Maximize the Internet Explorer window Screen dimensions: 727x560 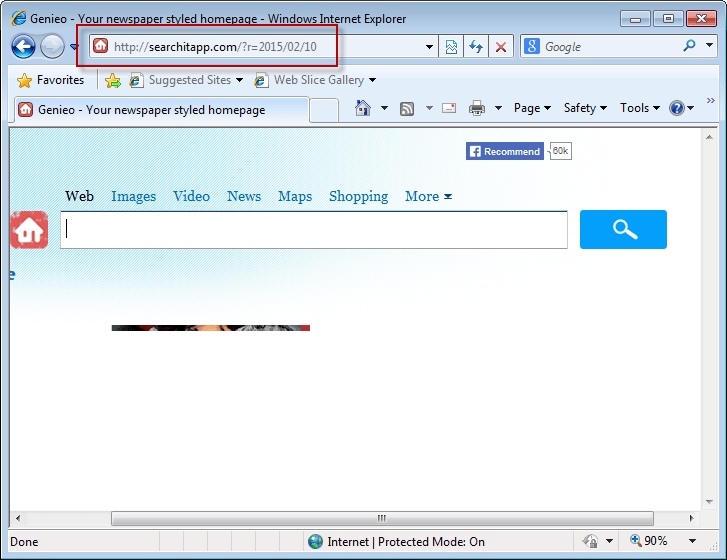(668, 19)
